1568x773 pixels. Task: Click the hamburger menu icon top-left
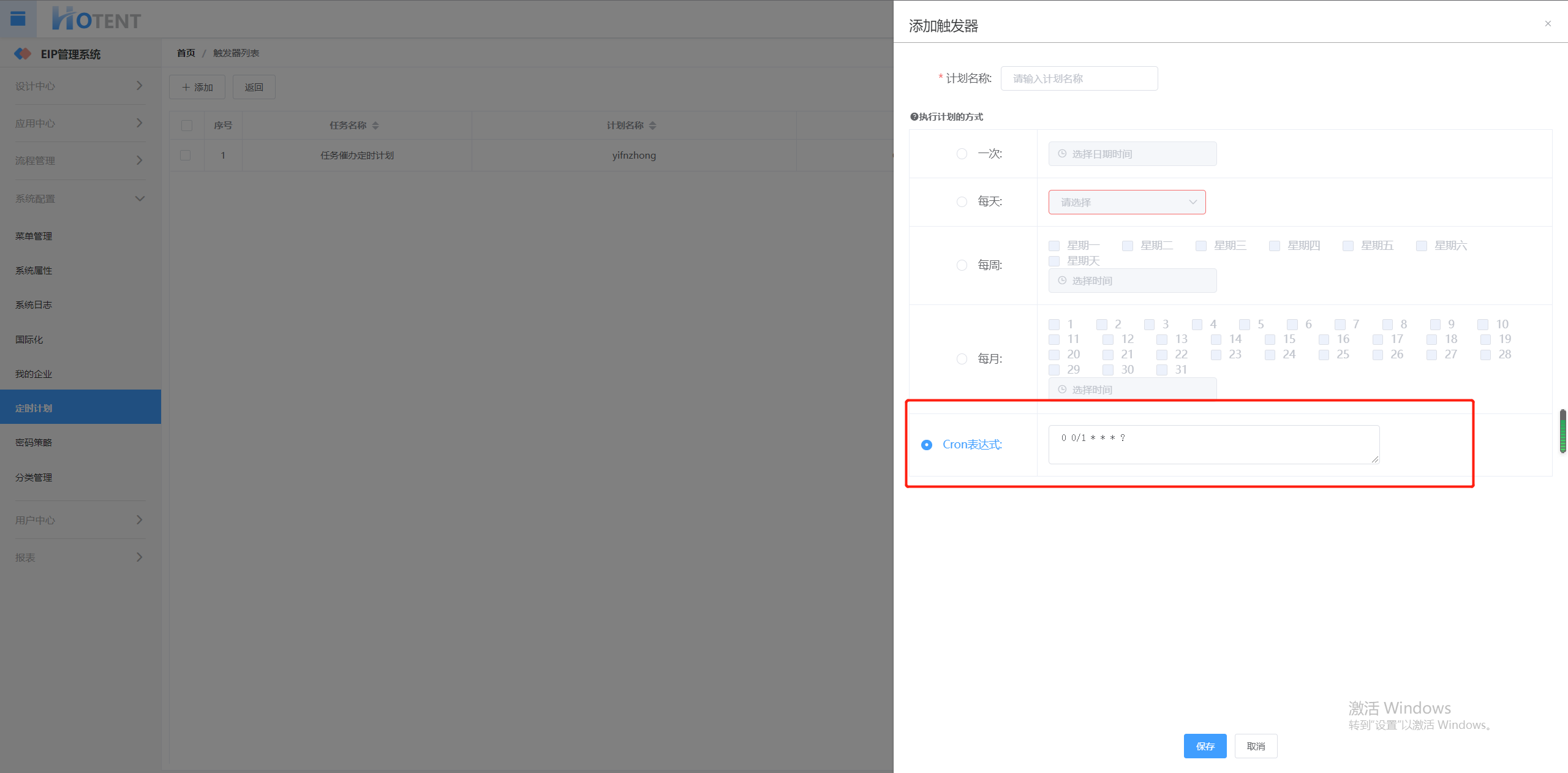point(18,19)
